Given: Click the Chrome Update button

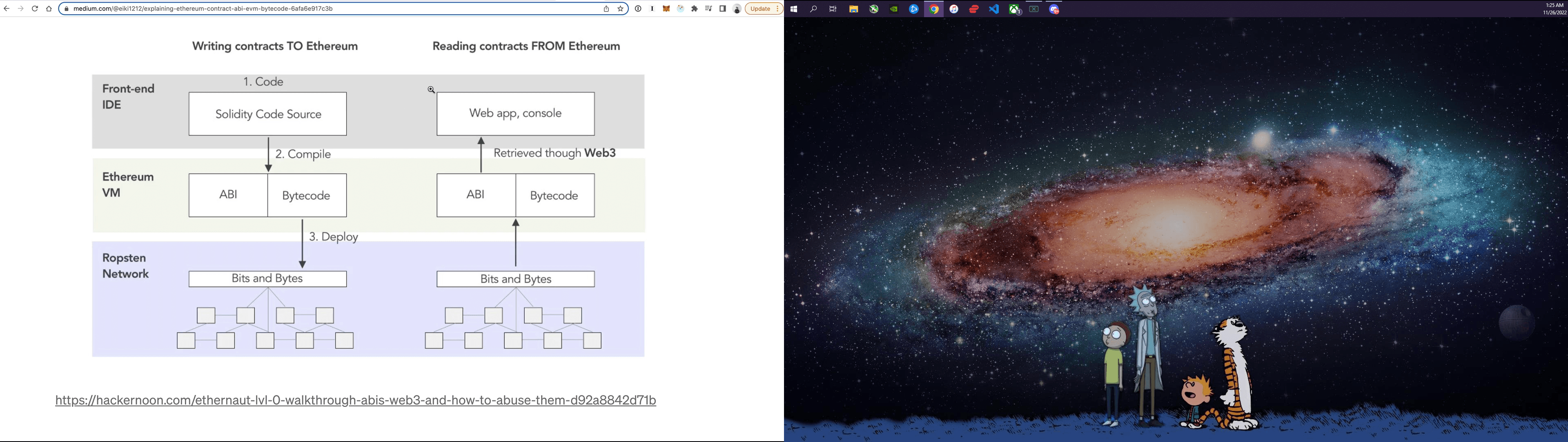Looking at the screenshot, I should (x=760, y=9).
